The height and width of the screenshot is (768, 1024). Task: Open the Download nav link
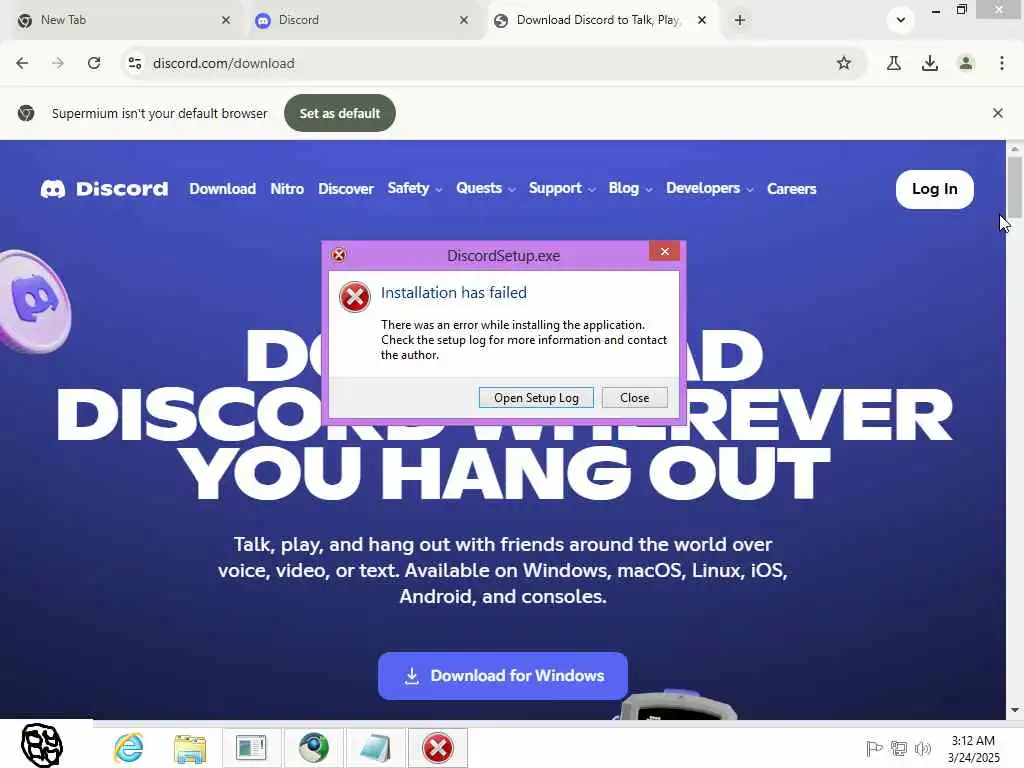point(223,189)
